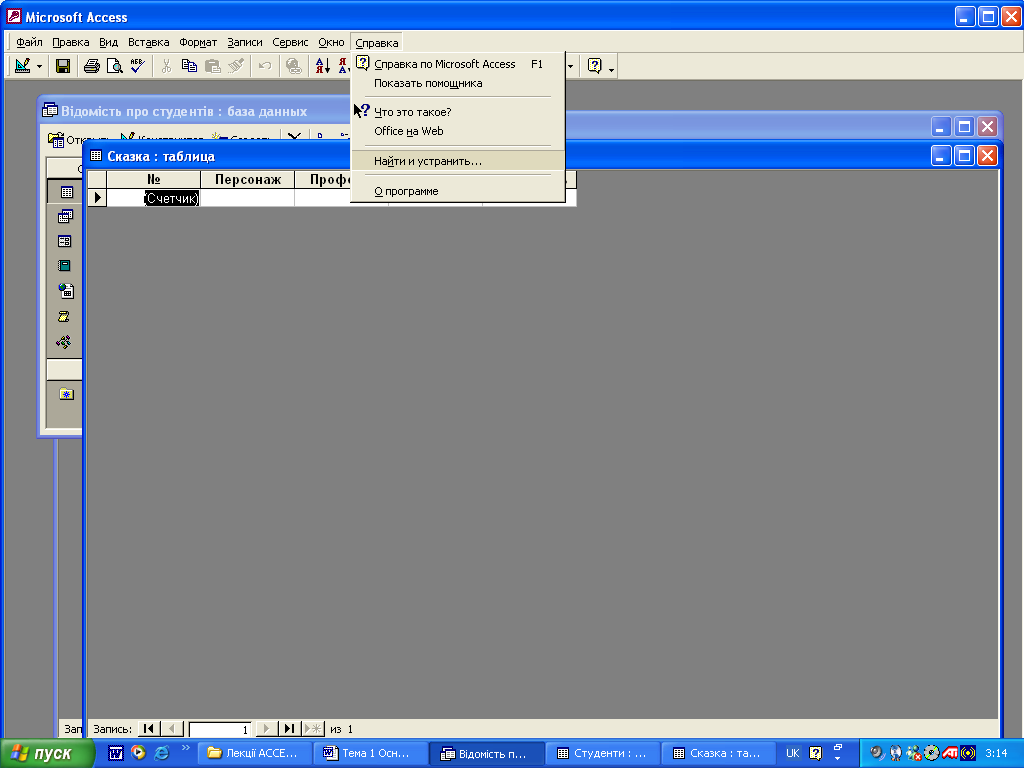
Task: Launch Internet Explorer quick launch icon
Action: (161, 753)
